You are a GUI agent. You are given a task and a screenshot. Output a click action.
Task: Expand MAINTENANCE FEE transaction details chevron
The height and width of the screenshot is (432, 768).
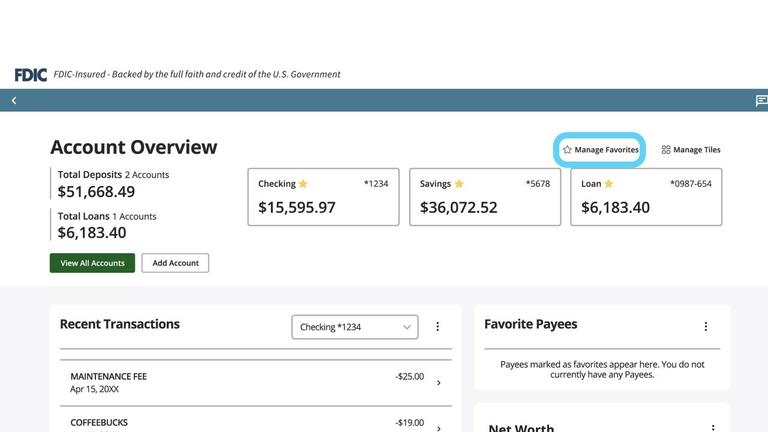pos(439,383)
